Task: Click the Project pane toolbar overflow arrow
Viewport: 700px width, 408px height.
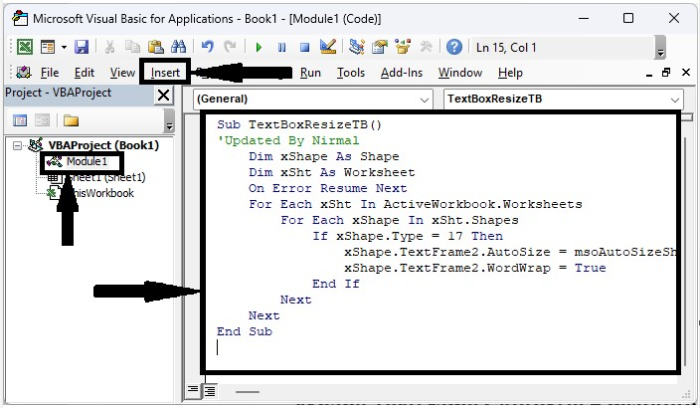Action: click(169, 121)
